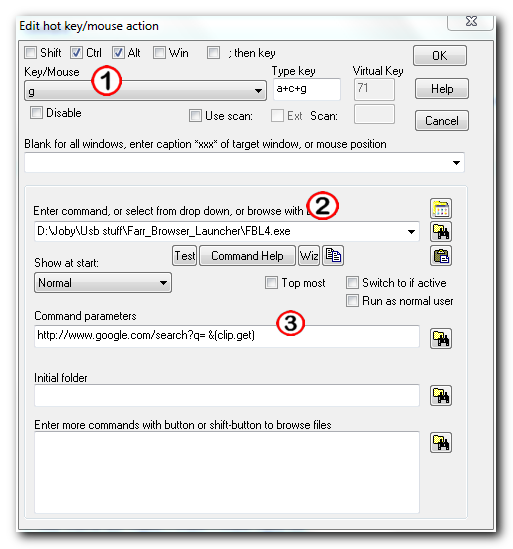Screen dimensions: 513x549
Task: Toggle the Ext scan checkbox
Action: coord(277,116)
